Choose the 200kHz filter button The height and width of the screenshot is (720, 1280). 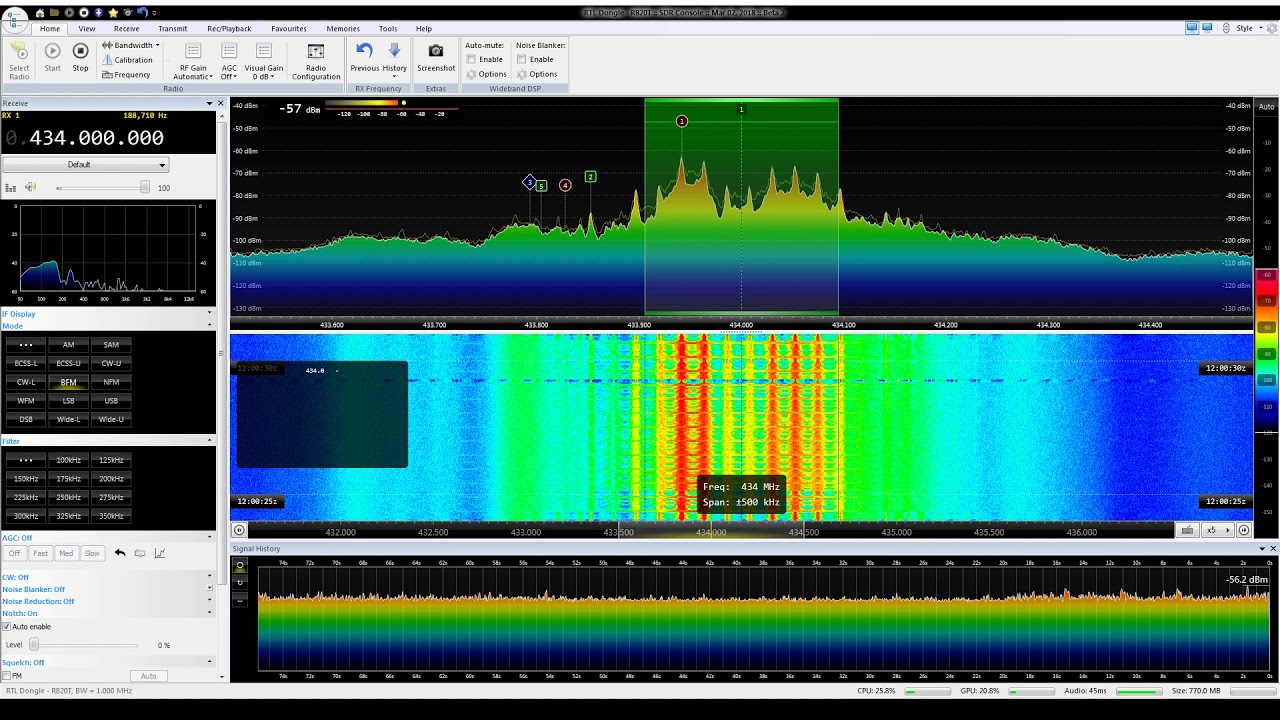pos(111,479)
